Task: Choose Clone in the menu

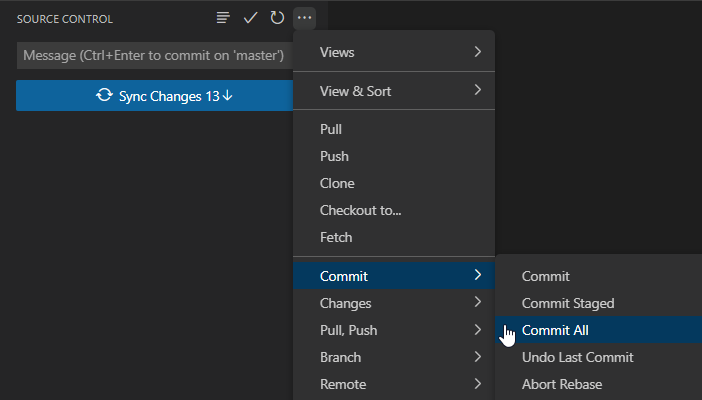Action: pyautogui.click(x=337, y=183)
